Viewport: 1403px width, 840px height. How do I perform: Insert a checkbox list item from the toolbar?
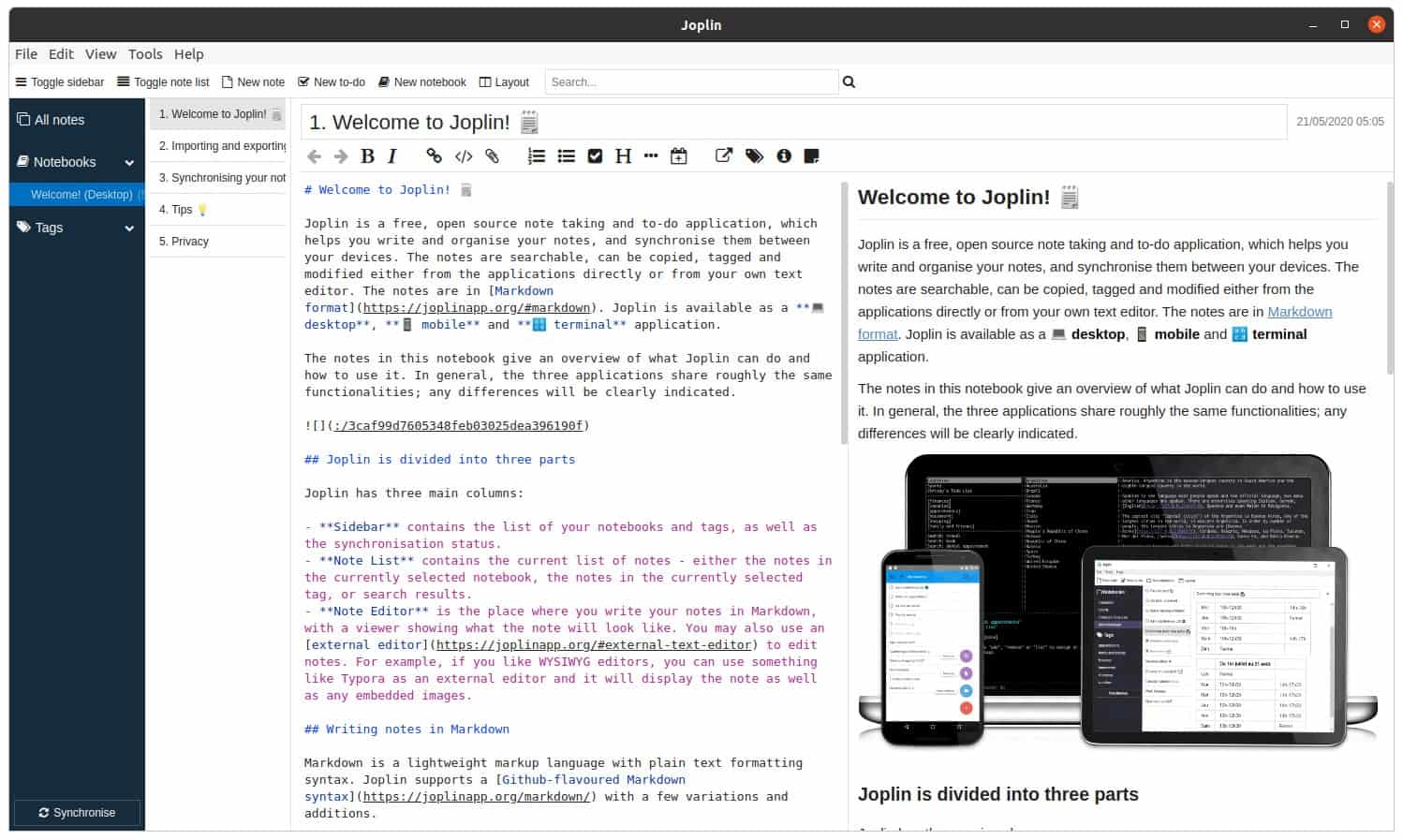(x=595, y=156)
